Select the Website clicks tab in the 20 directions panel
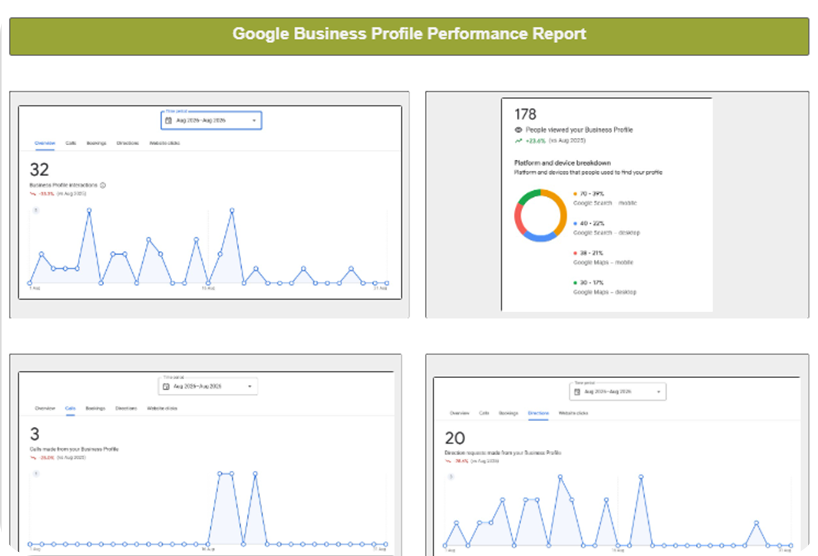The width and height of the screenshot is (818, 556). (573, 413)
